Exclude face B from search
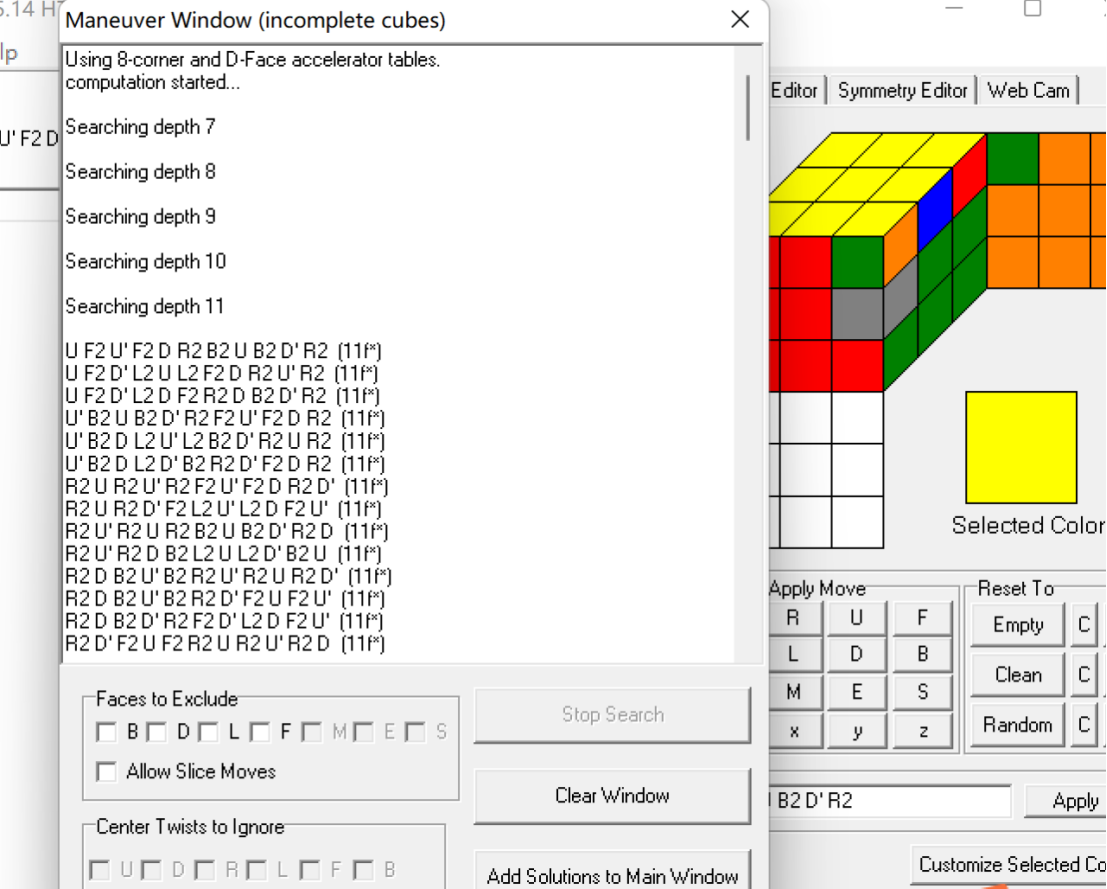This screenshot has height=889, width=1107. coord(106,732)
